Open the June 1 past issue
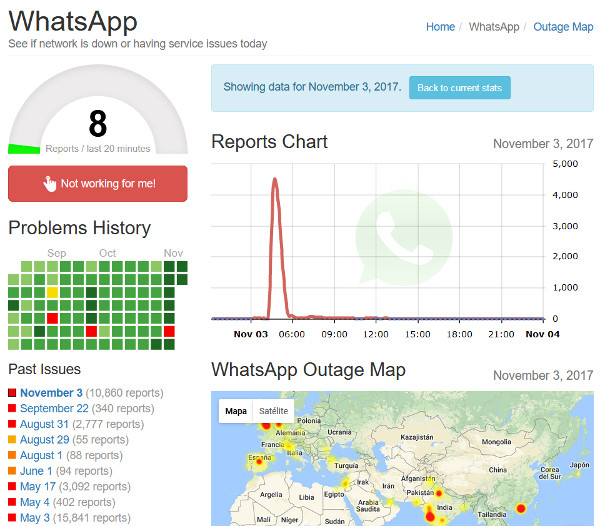 pos(36,471)
